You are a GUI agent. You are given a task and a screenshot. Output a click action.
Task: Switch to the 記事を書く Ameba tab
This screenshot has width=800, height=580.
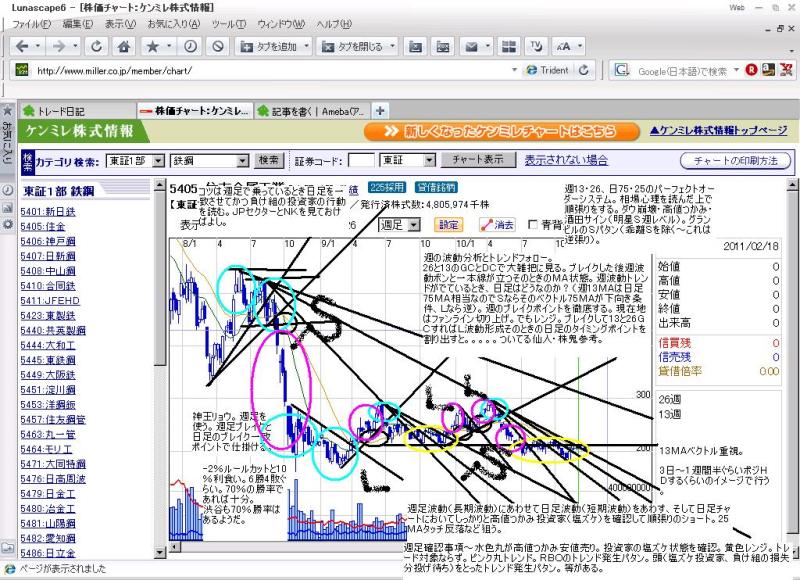click(x=312, y=111)
